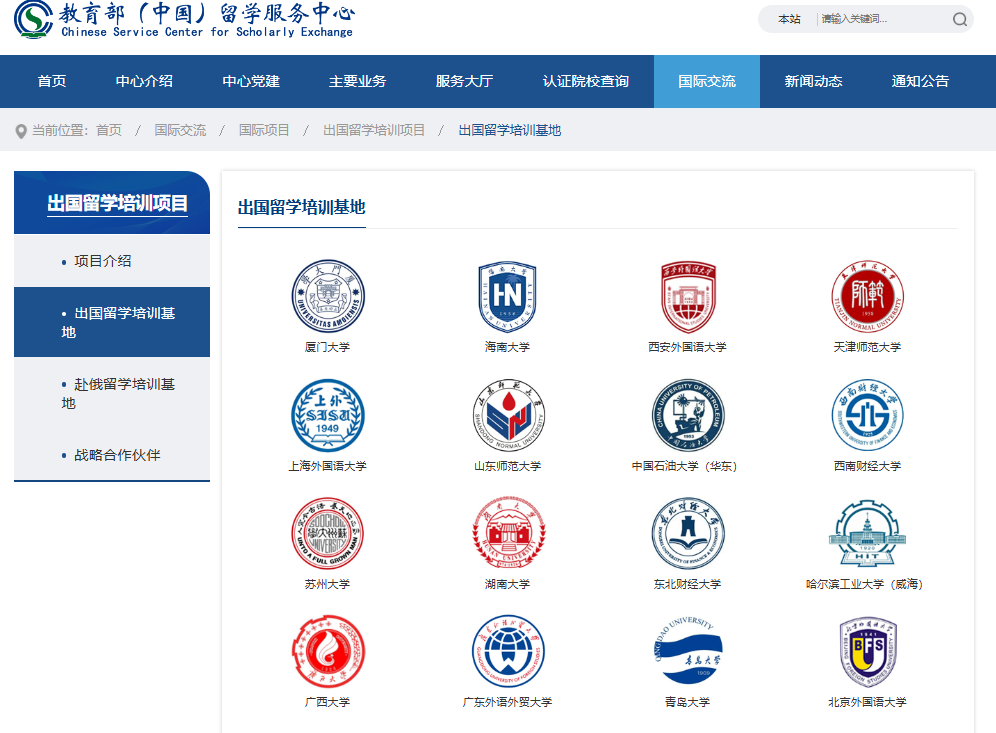996x733 pixels.
Task: Click the 首页 breadcrumb link
Action: 109,130
